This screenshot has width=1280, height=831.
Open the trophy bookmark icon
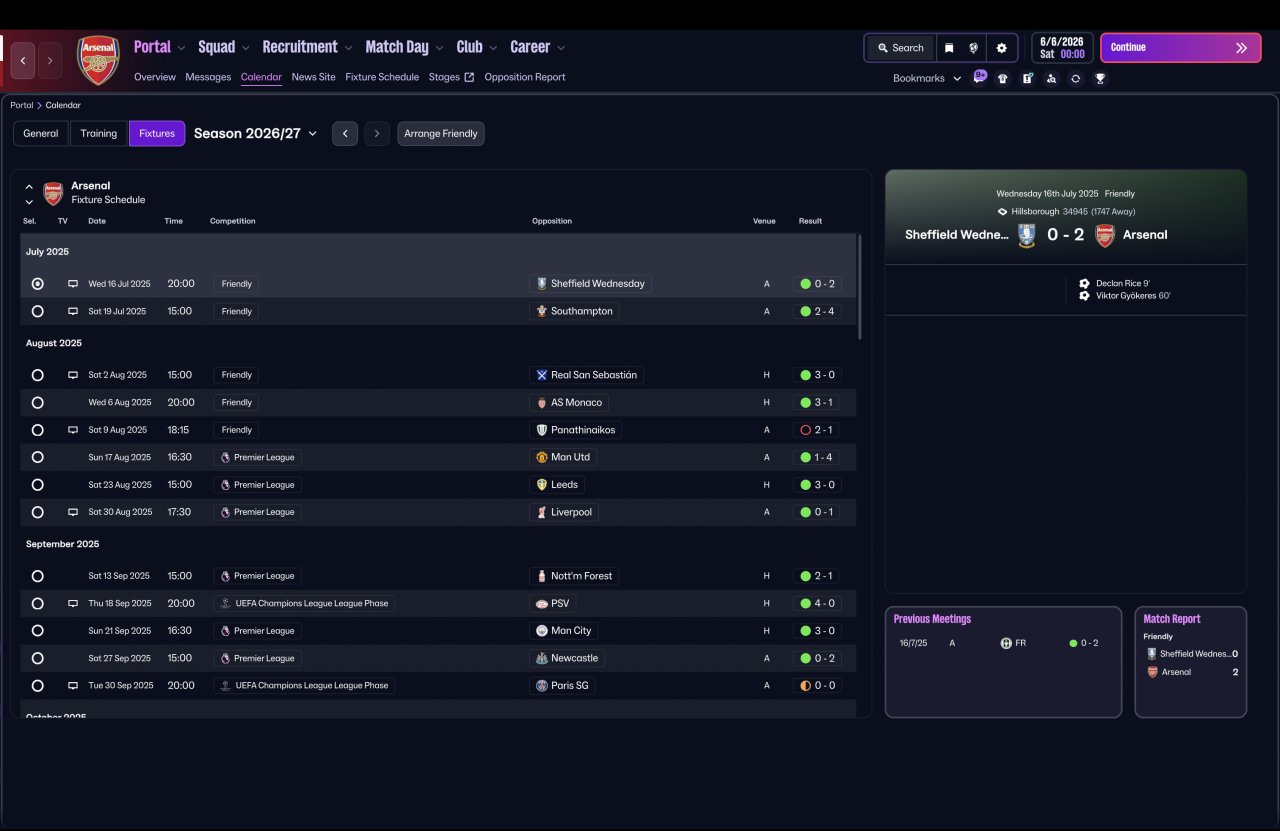click(1100, 78)
